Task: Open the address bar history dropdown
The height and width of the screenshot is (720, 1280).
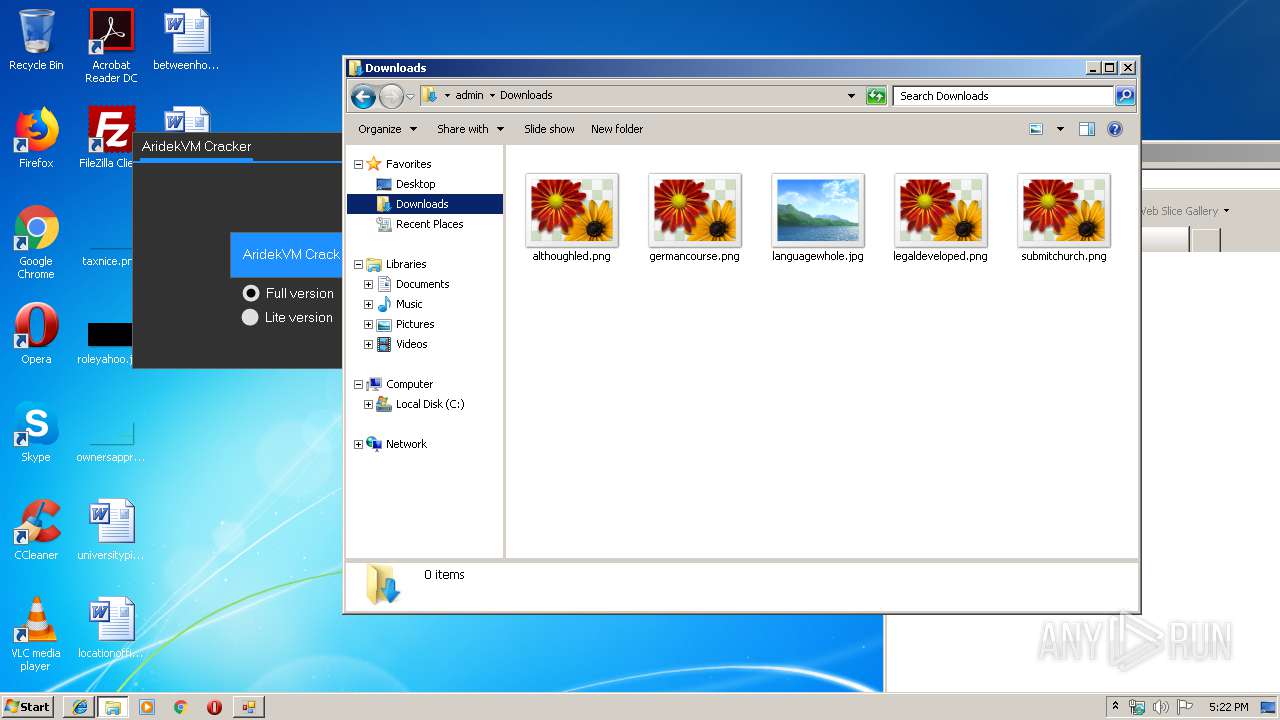Action: tap(851, 96)
